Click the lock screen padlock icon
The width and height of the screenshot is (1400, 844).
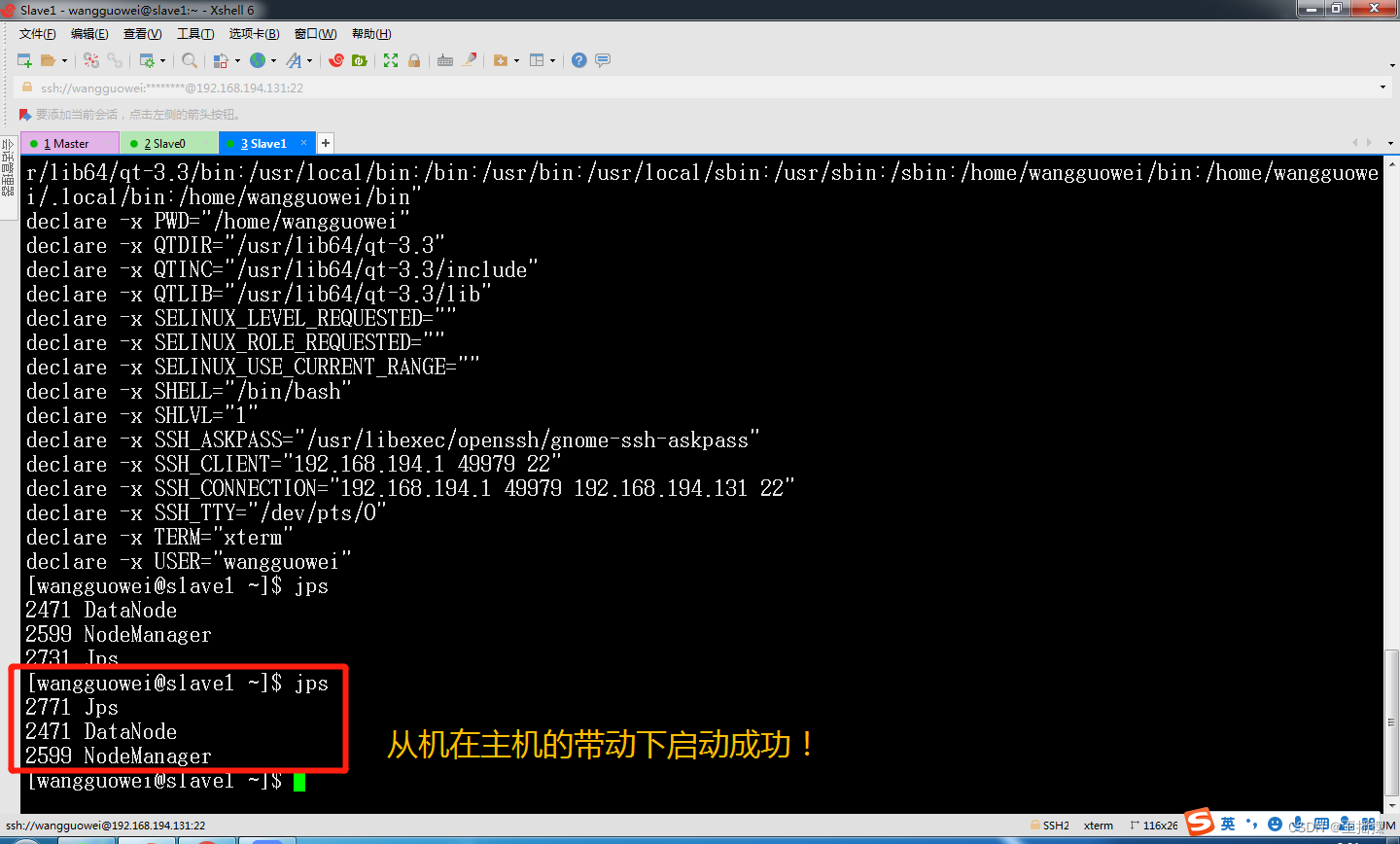click(x=414, y=60)
